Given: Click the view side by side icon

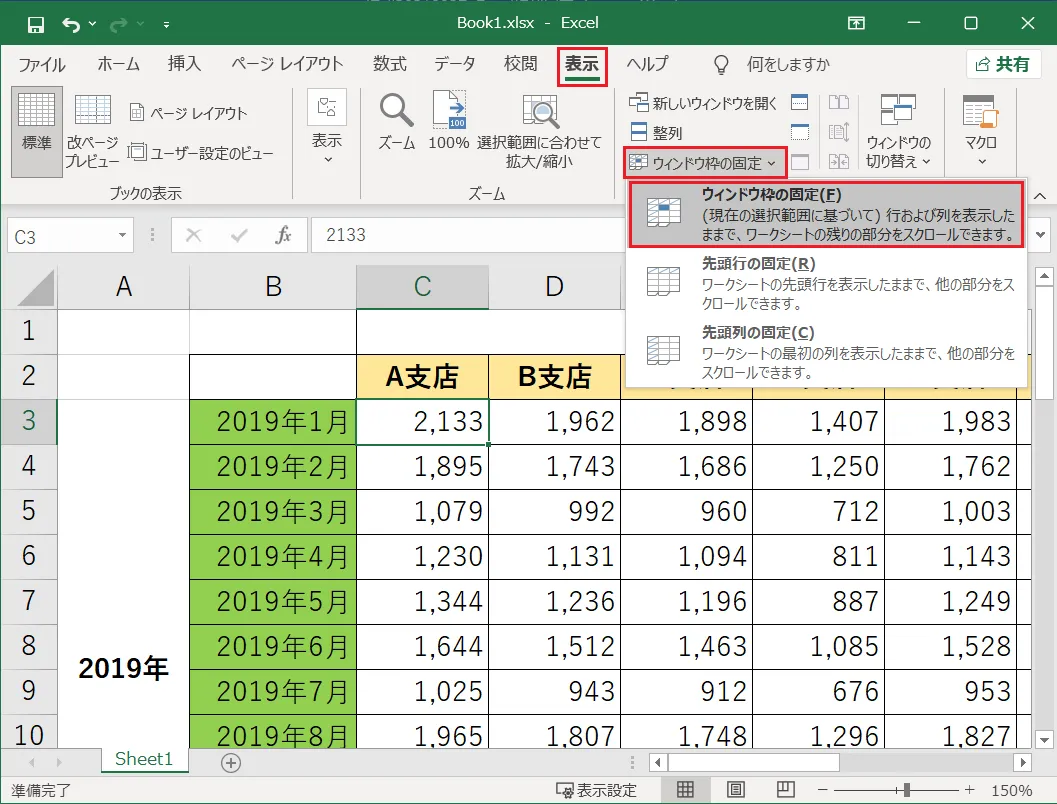Looking at the screenshot, I should click(839, 102).
